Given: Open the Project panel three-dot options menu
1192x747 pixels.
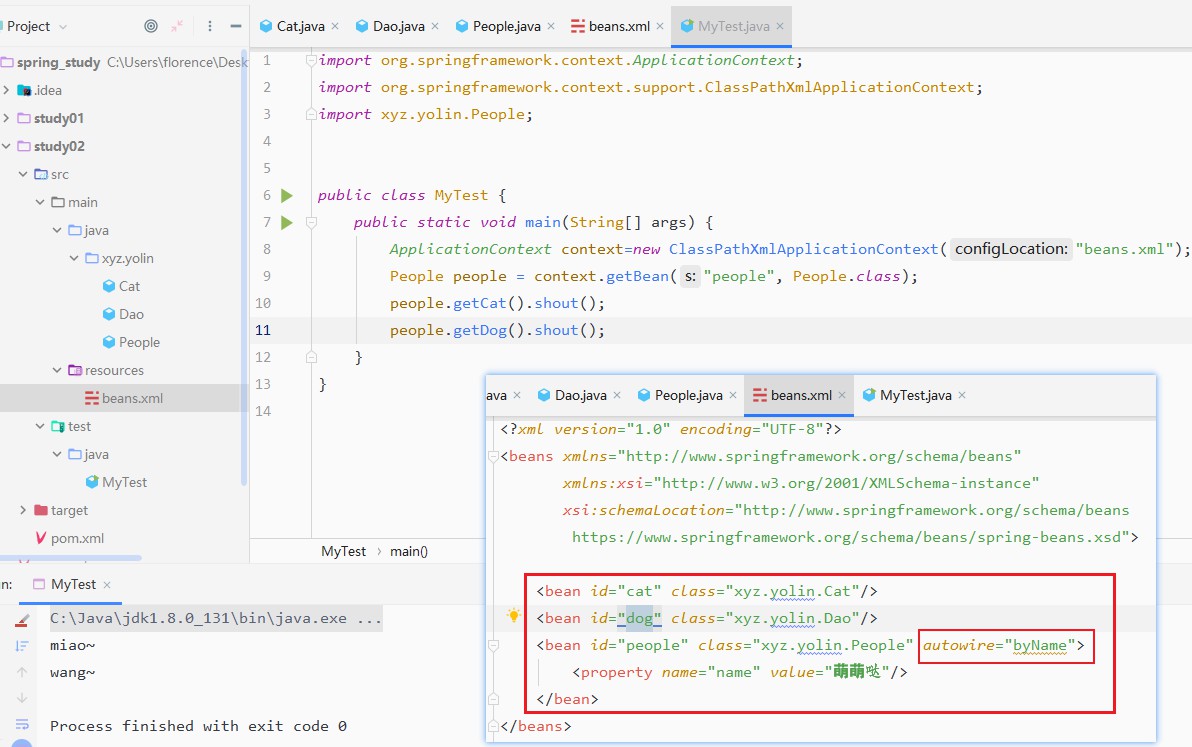Looking at the screenshot, I should 209,26.
